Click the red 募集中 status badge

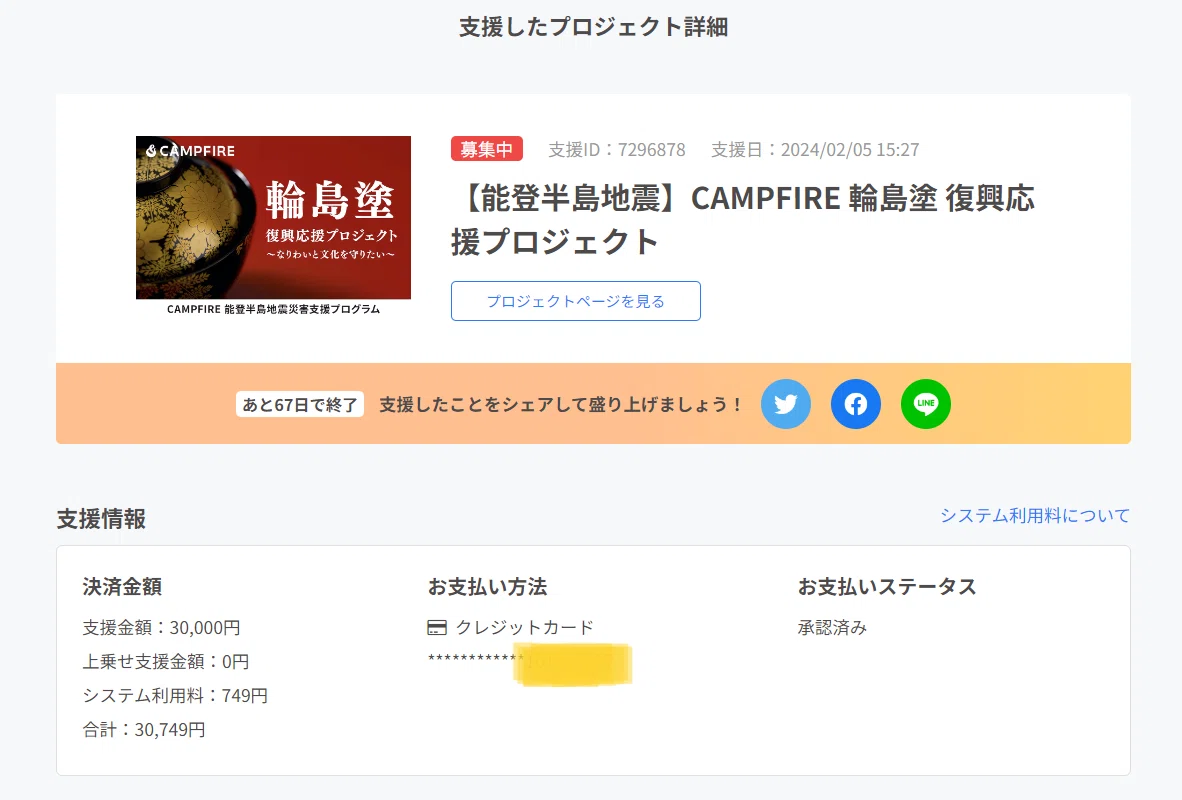[x=487, y=149]
